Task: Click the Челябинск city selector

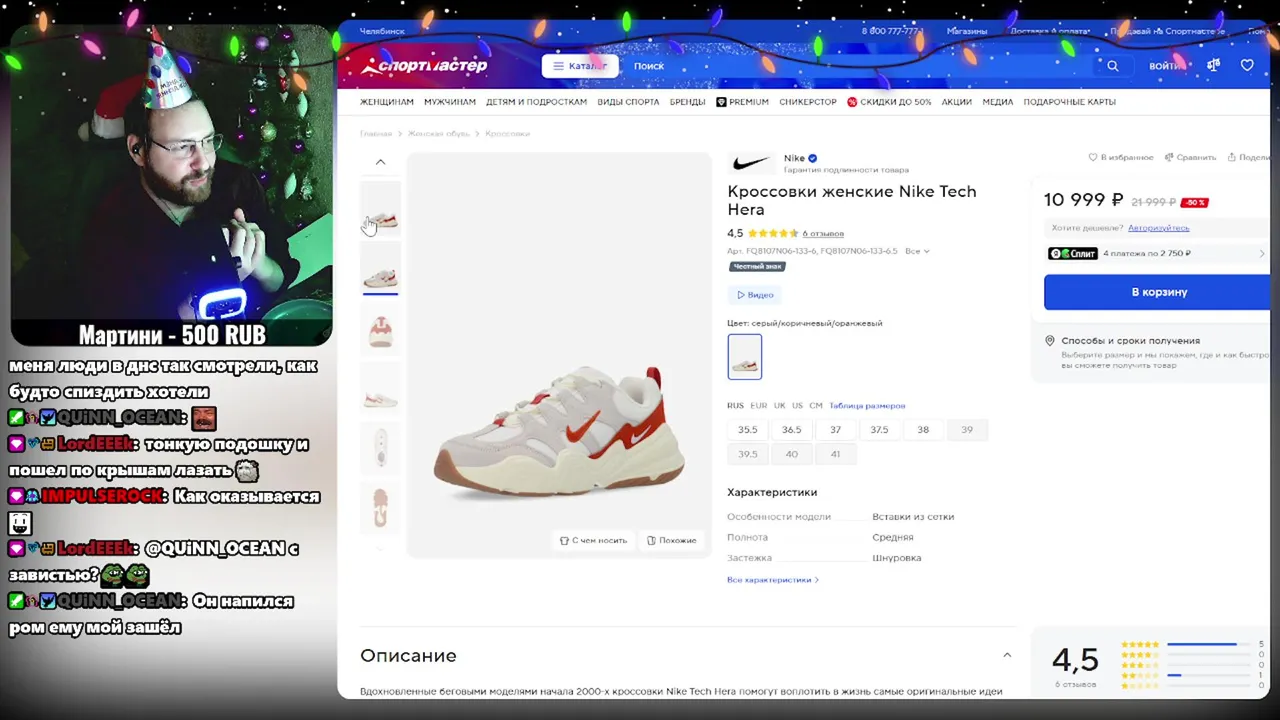Action: point(382,31)
